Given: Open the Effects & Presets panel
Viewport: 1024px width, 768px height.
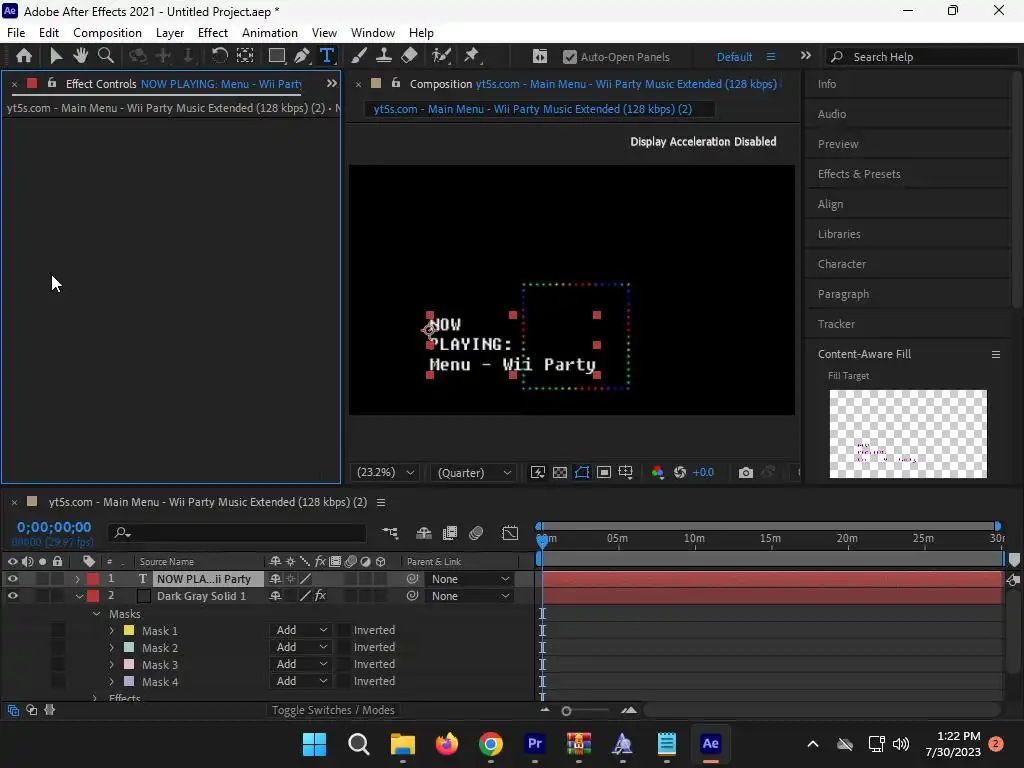Looking at the screenshot, I should click(x=859, y=174).
